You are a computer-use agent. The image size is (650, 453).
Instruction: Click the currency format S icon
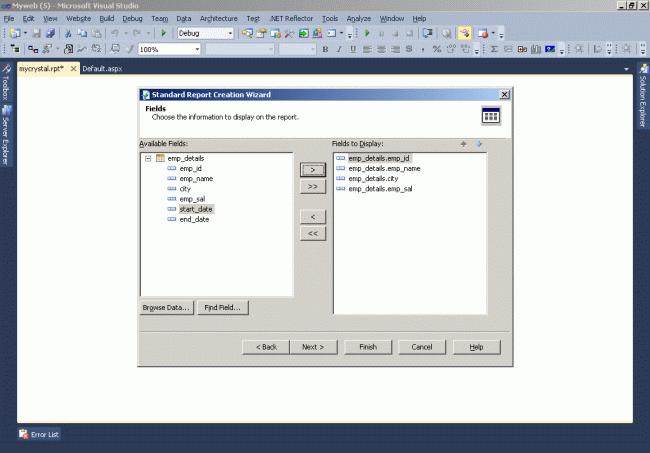point(409,49)
